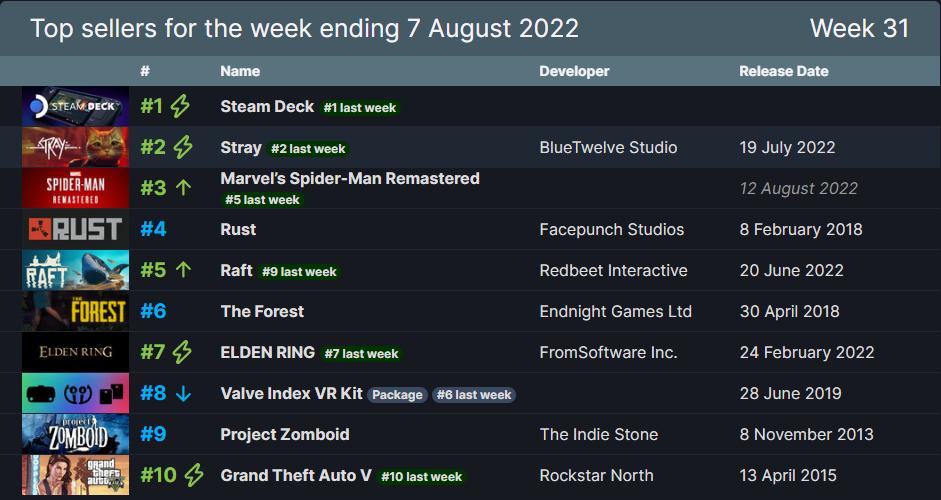Image resolution: width=941 pixels, height=500 pixels.
Task: Open The Forest game link
Action: point(262,311)
